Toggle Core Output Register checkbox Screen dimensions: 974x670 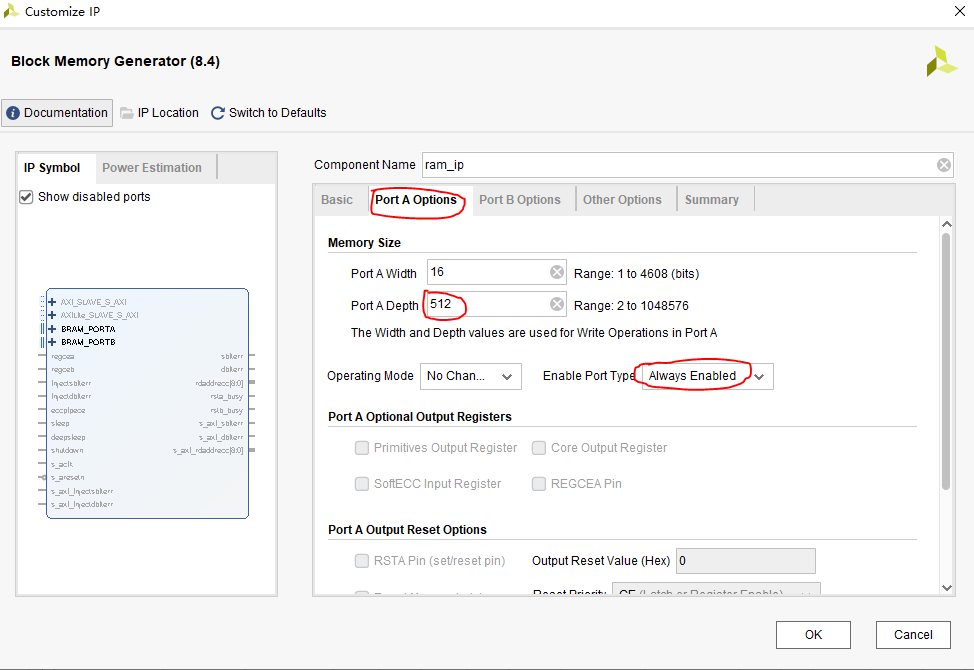tap(539, 448)
